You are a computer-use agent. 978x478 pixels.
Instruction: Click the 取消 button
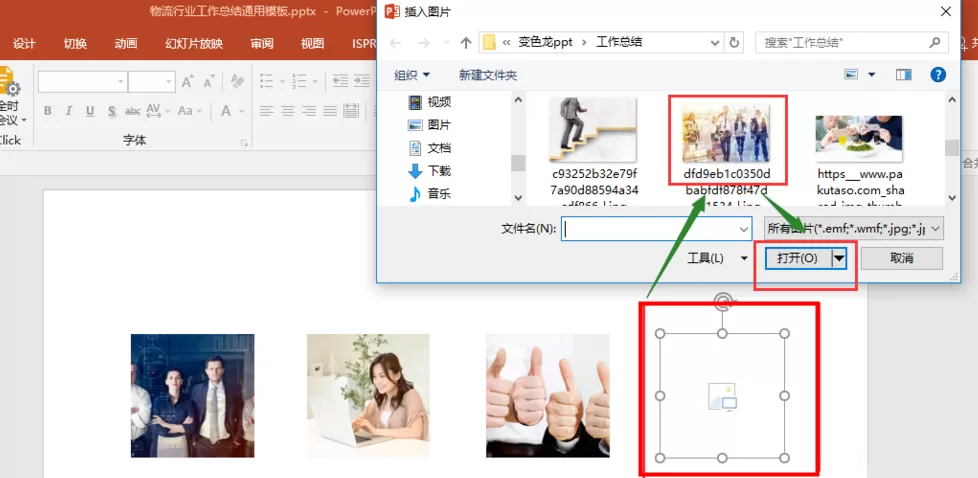coord(902,258)
